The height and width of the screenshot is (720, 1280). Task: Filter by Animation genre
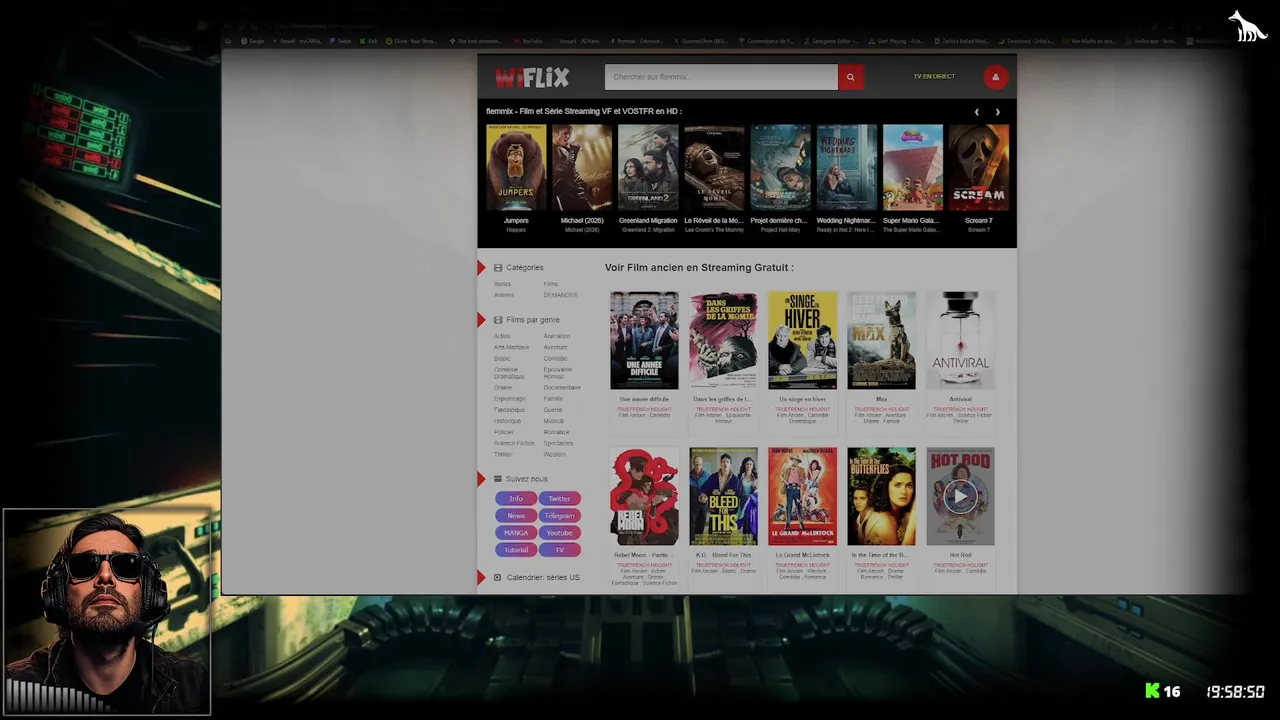click(557, 336)
